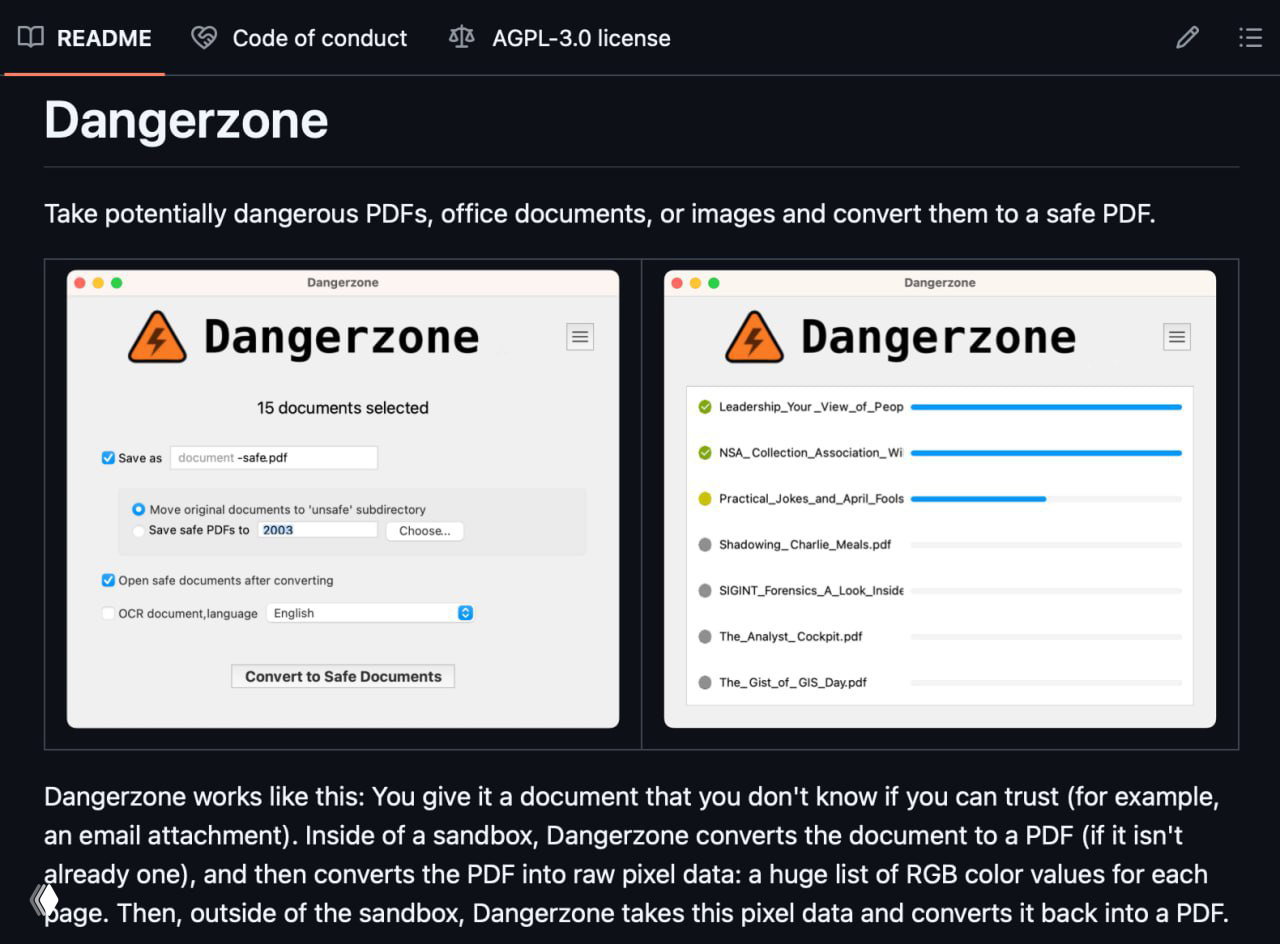Viewport: 1280px width, 944px height.
Task: Choose the Save safe PDFs to radio option
Action: [x=138, y=530]
